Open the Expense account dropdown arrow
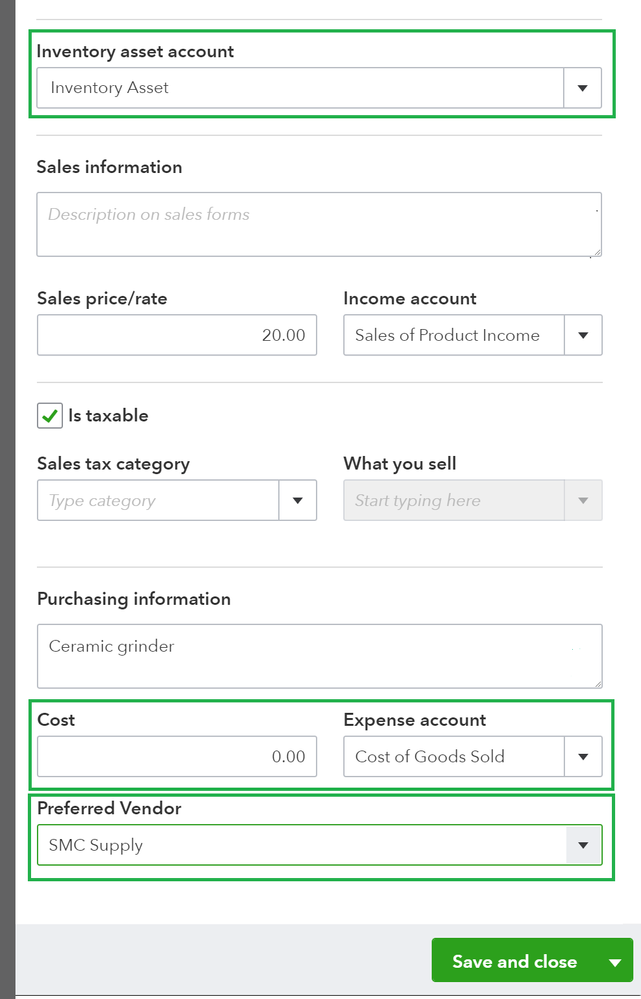The width and height of the screenshot is (641, 999). [583, 757]
